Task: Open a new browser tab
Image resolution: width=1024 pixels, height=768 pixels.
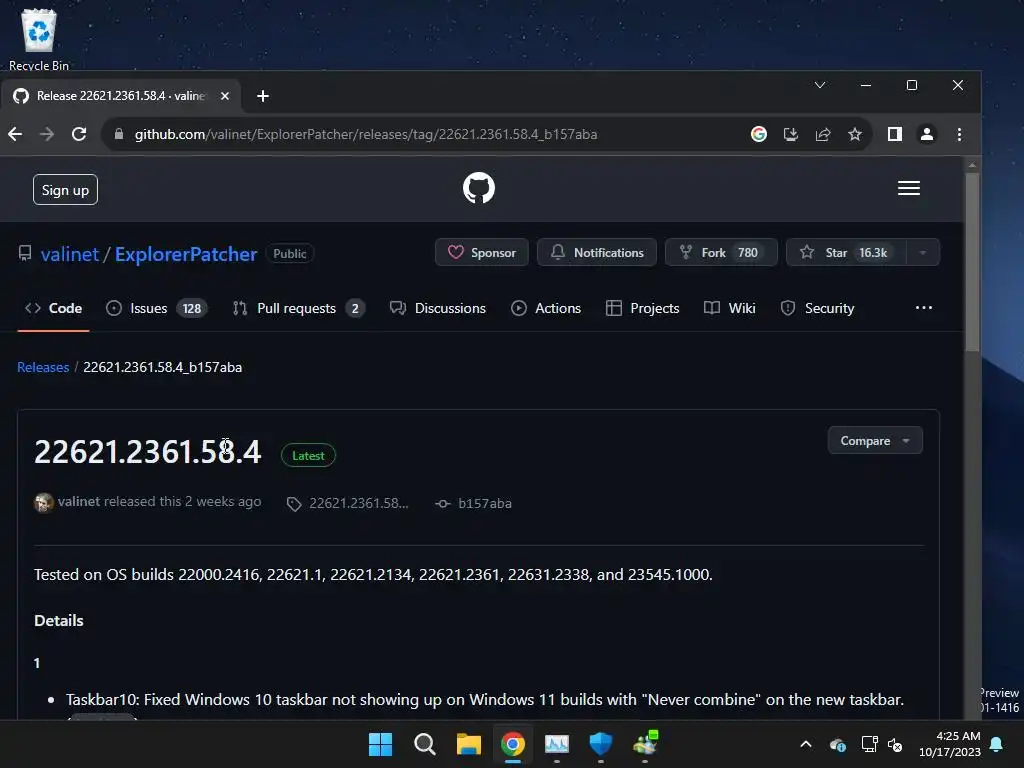Action: pos(263,96)
